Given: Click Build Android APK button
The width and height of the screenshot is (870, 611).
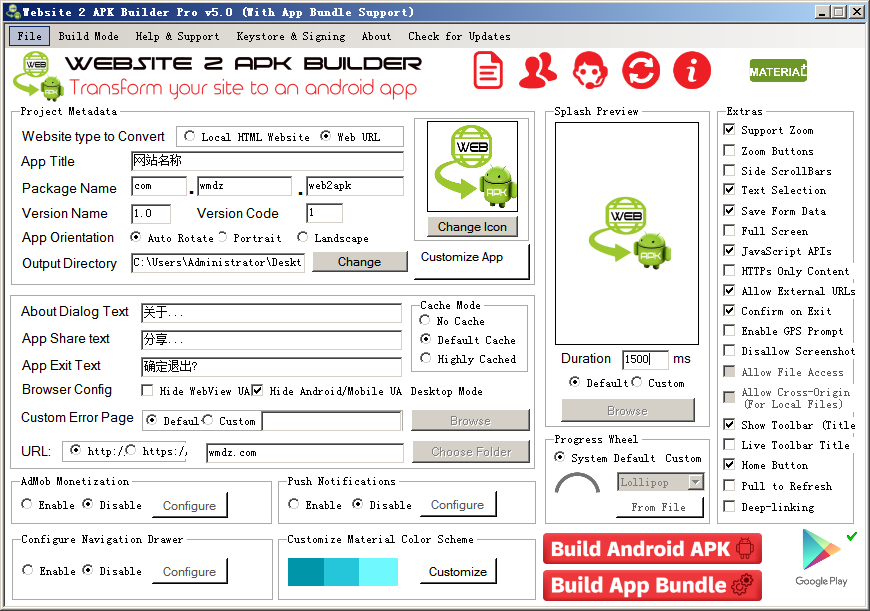Looking at the screenshot, I should coord(652,549).
